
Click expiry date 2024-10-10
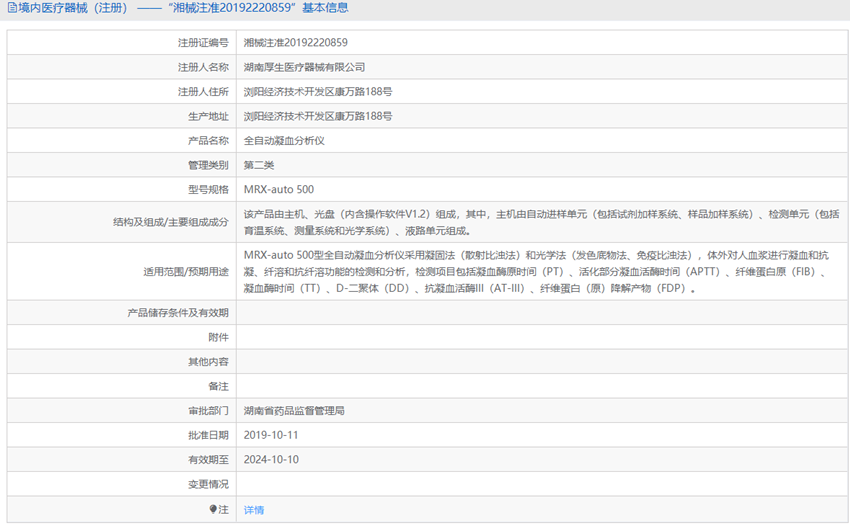(x=271, y=460)
